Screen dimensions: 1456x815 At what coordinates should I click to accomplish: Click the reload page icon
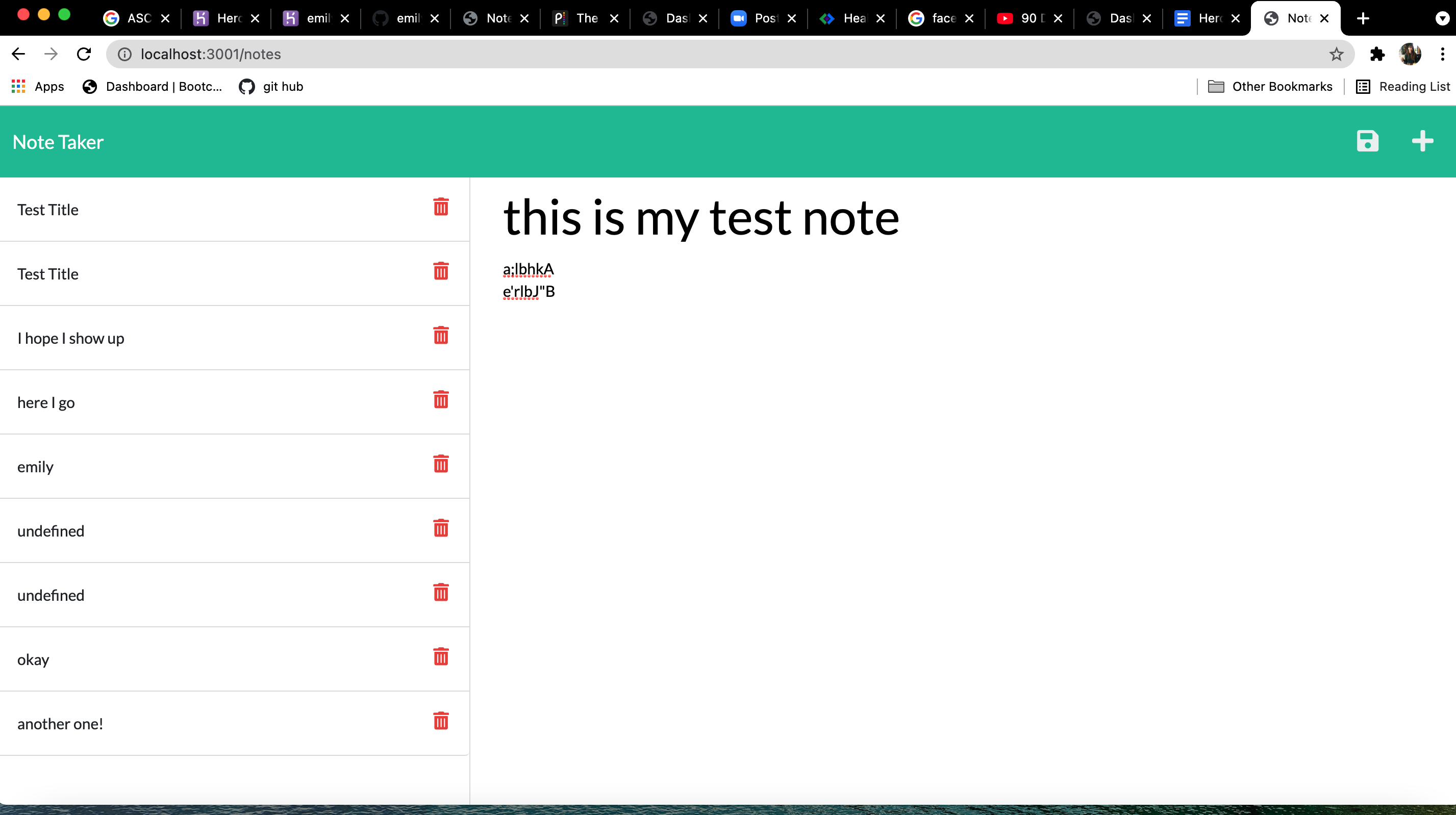point(84,54)
